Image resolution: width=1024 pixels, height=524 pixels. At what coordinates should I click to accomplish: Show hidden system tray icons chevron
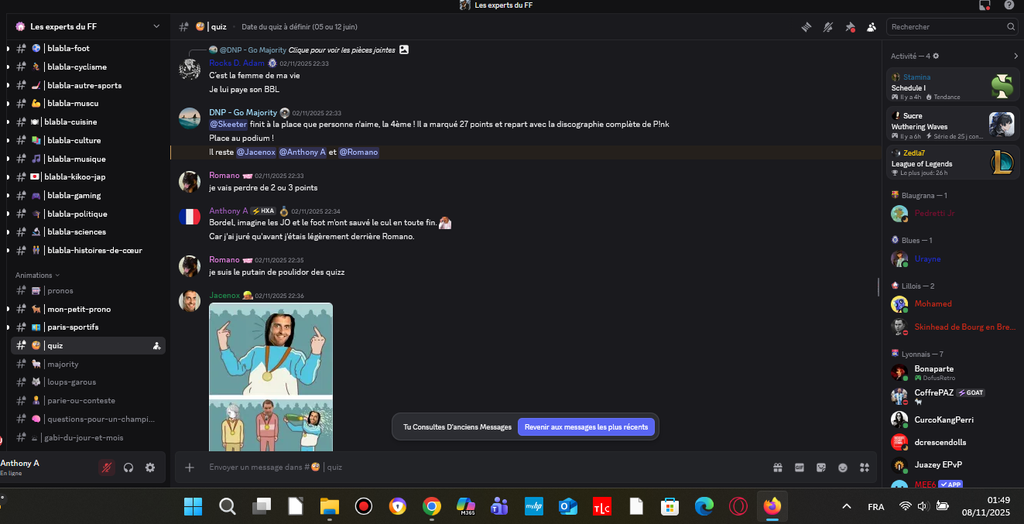(847, 506)
